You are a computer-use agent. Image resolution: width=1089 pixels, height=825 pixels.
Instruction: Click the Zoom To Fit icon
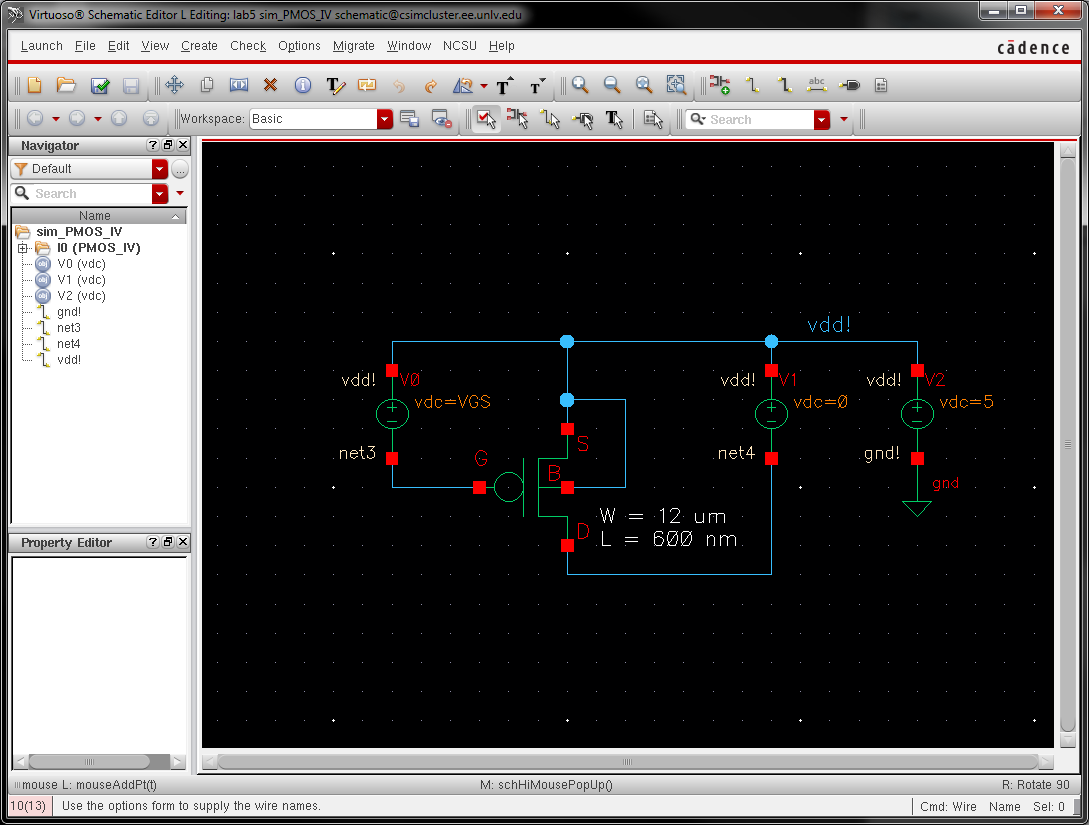[644, 86]
